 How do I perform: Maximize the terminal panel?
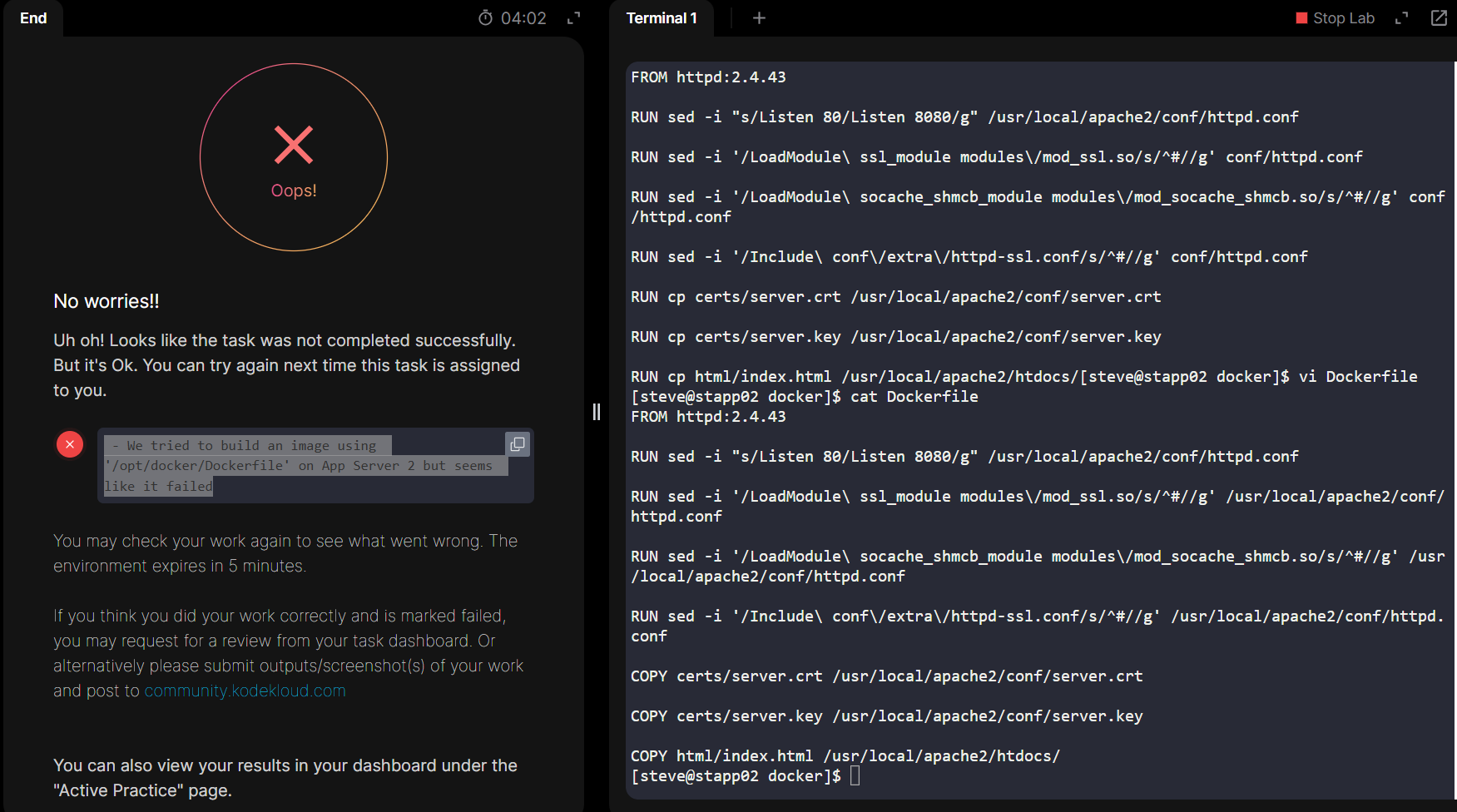point(1402,18)
